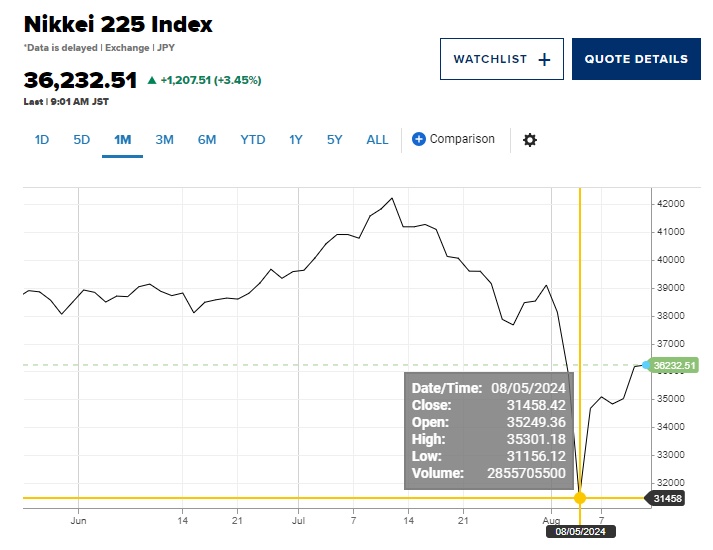Open chart settings gear icon
This screenshot has width=713, height=550.
click(530, 140)
